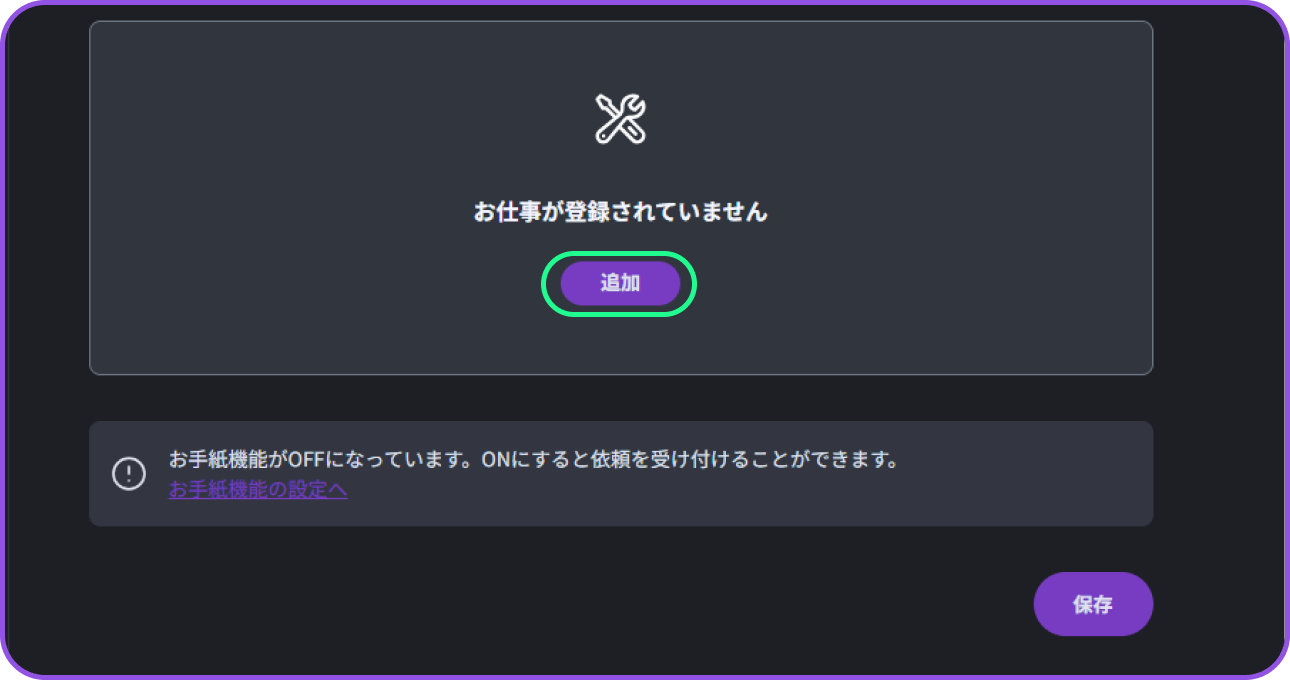Click the alert icon beside the letter notice
Image resolution: width=1290 pixels, height=680 pixels.
click(129, 473)
